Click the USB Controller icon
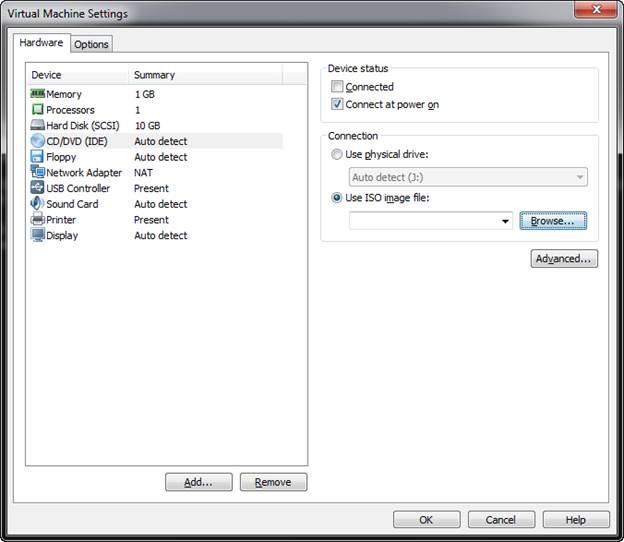Viewport: 624px width, 542px height. point(37,187)
